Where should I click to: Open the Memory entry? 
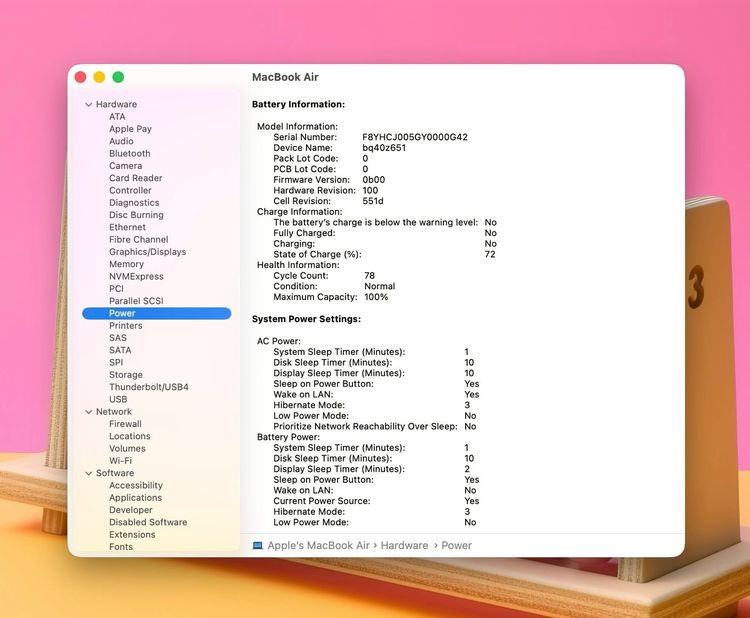(x=126, y=264)
